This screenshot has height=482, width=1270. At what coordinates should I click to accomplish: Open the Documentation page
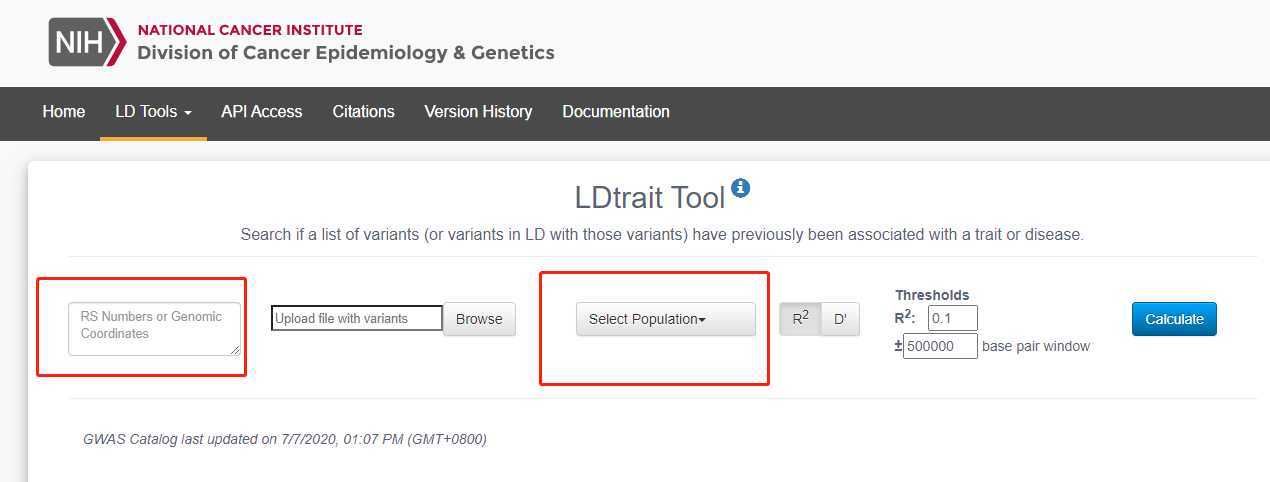(616, 112)
